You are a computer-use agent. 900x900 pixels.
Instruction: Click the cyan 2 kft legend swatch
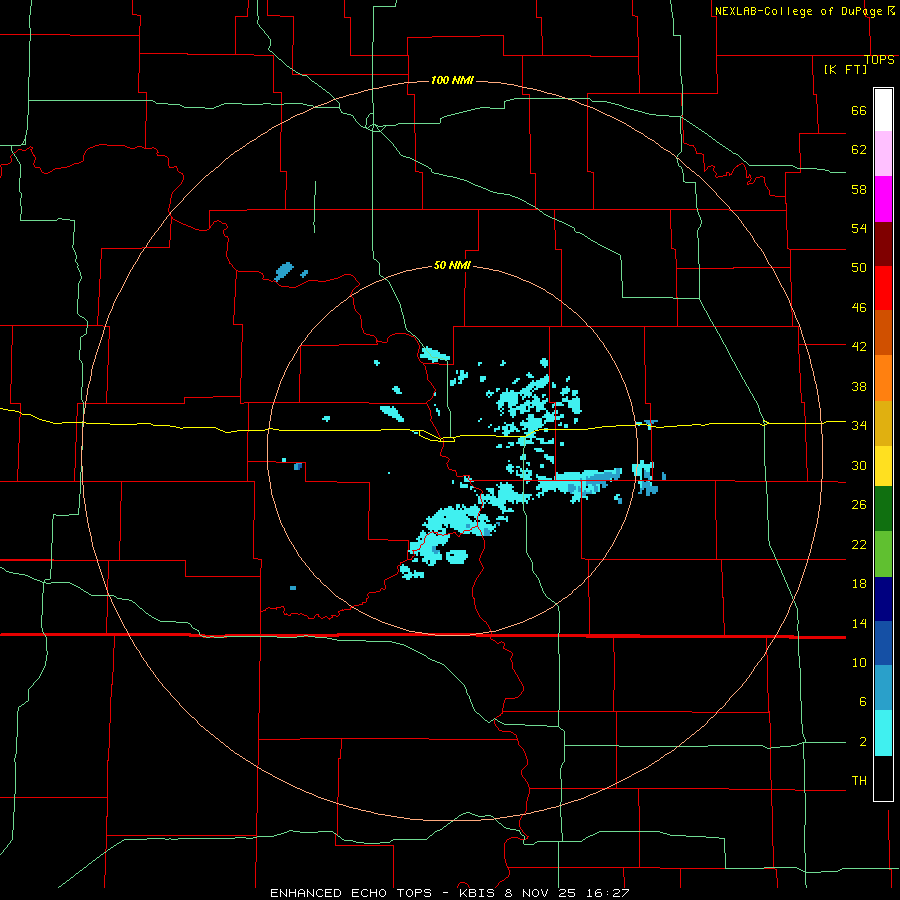[883, 733]
